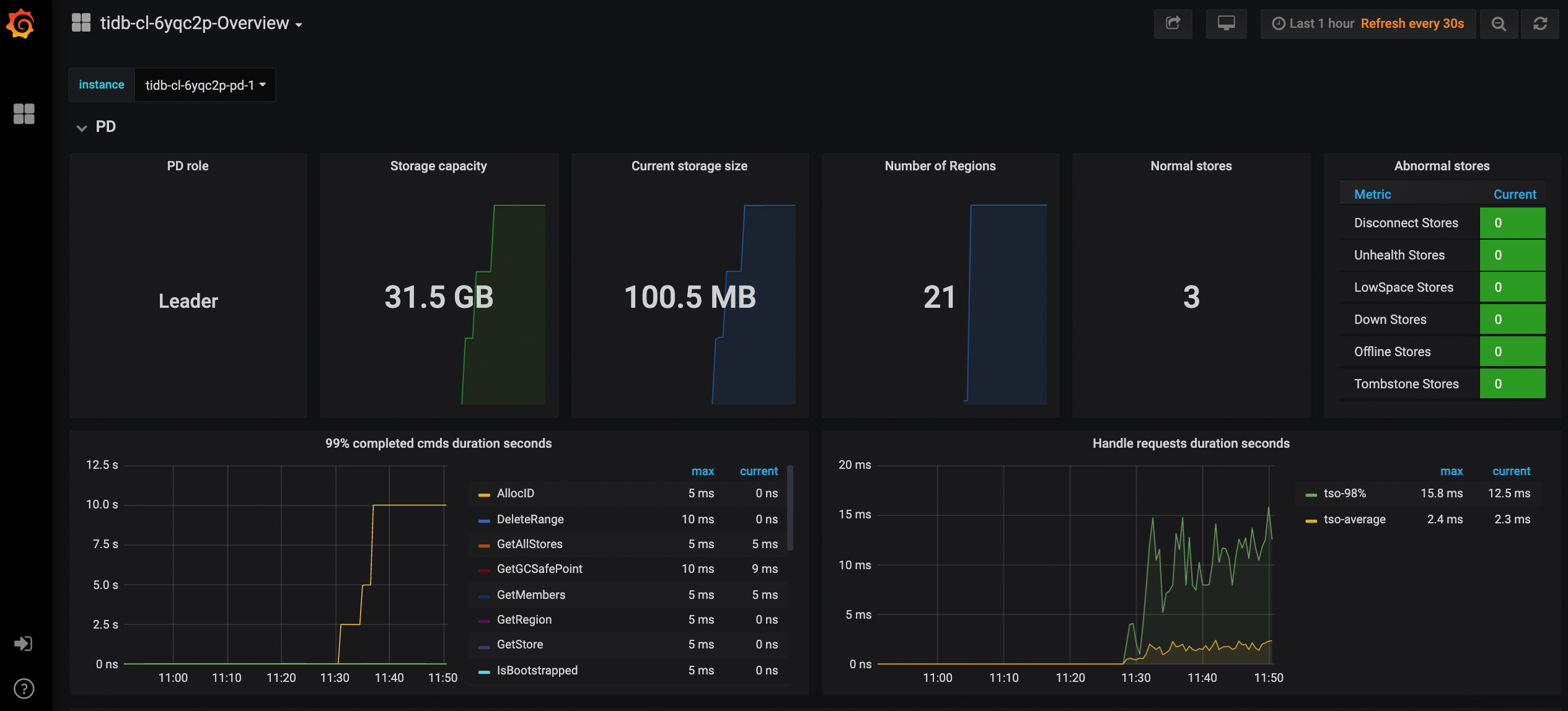Image resolution: width=1568 pixels, height=711 pixels.
Task: Click the green Disconnect Stores value cell
Action: tap(1513, 223)
